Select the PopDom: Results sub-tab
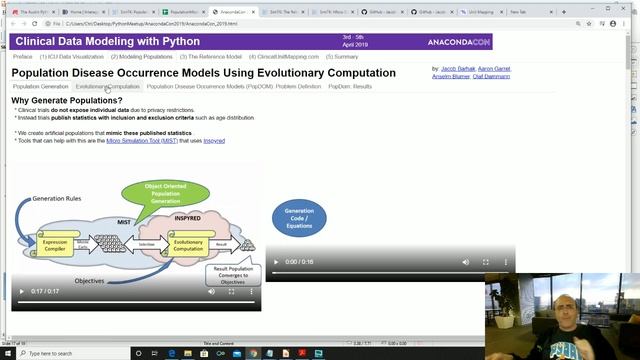 (x=350, y=87)
